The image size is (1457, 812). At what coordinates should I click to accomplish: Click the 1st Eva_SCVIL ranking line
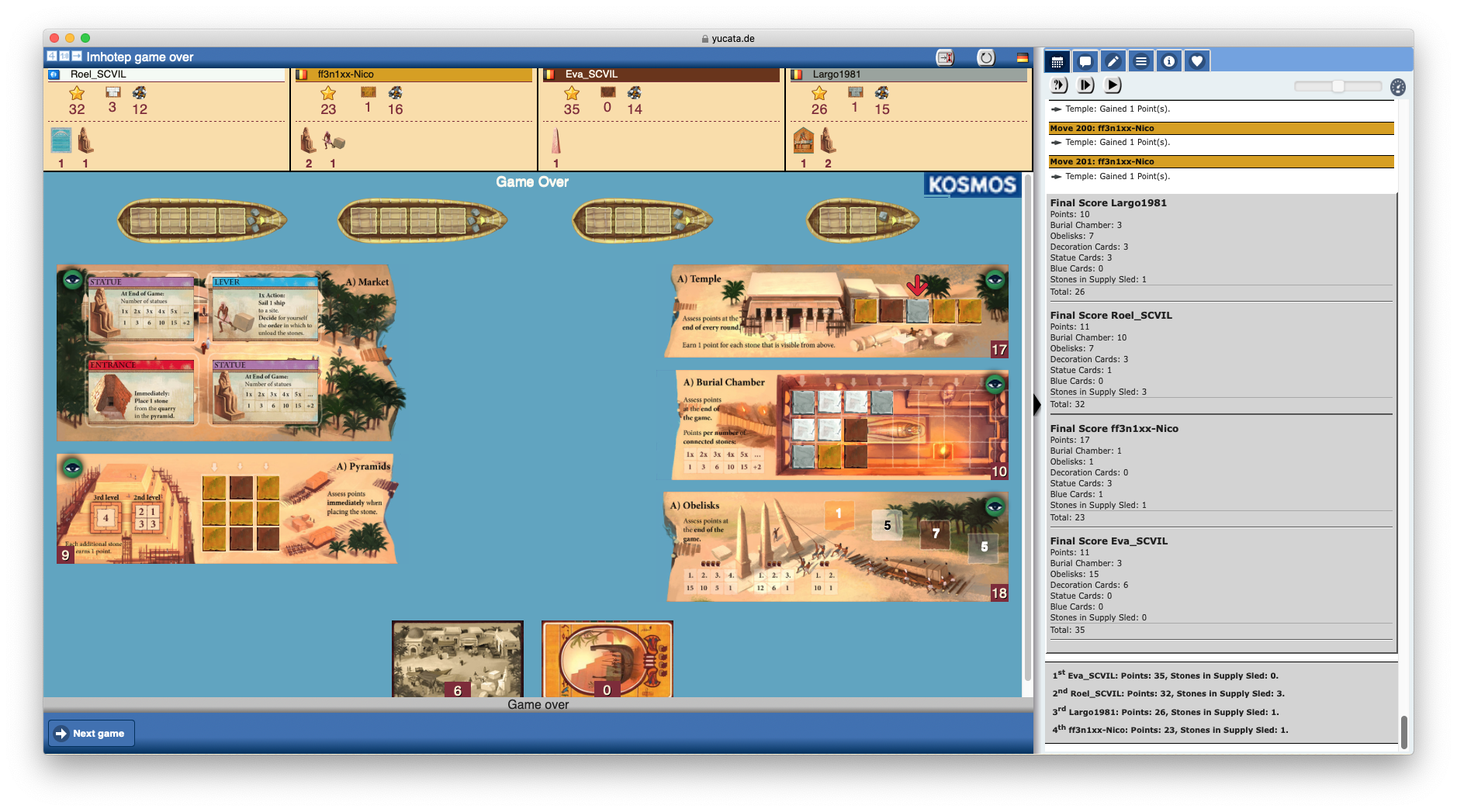coord(1165,676)
